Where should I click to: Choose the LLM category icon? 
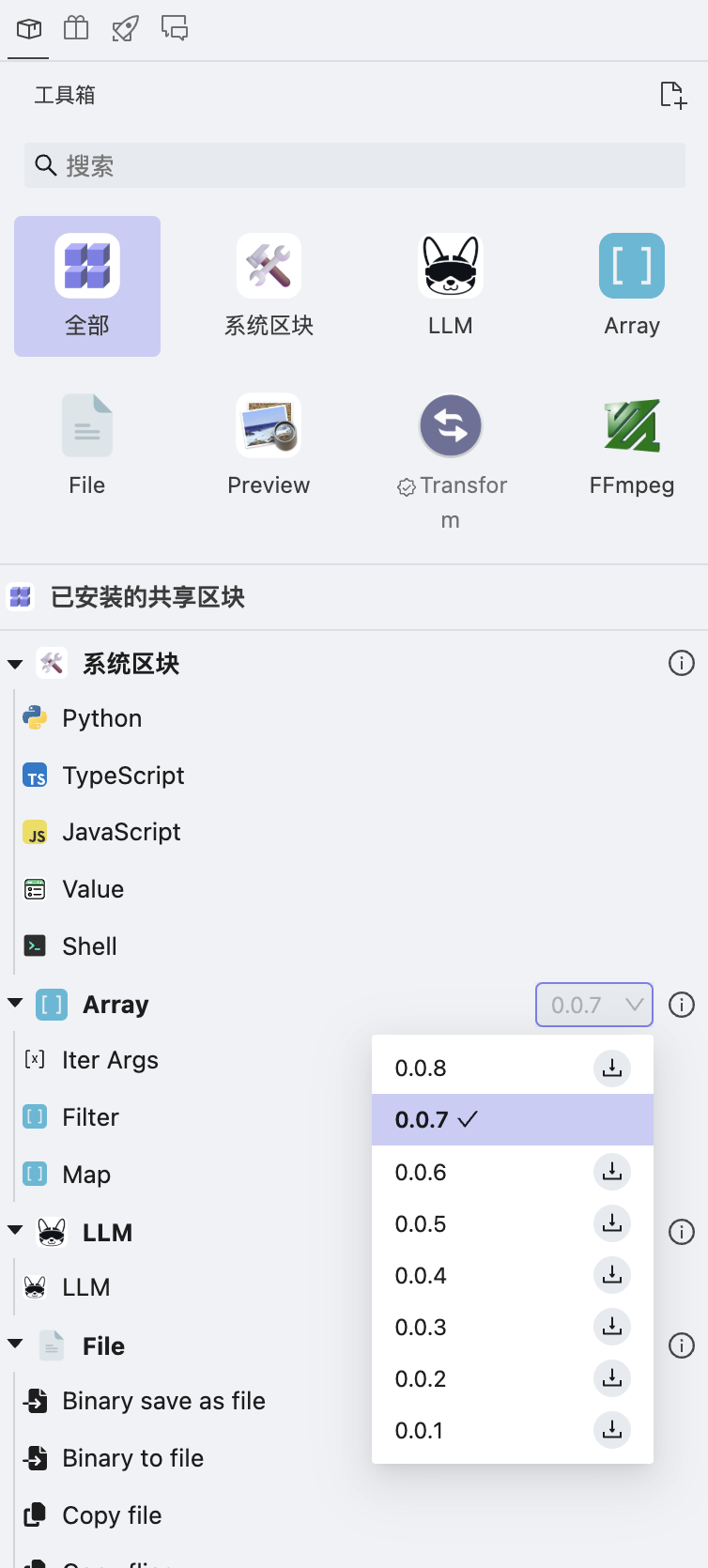(x=451, y=267)
